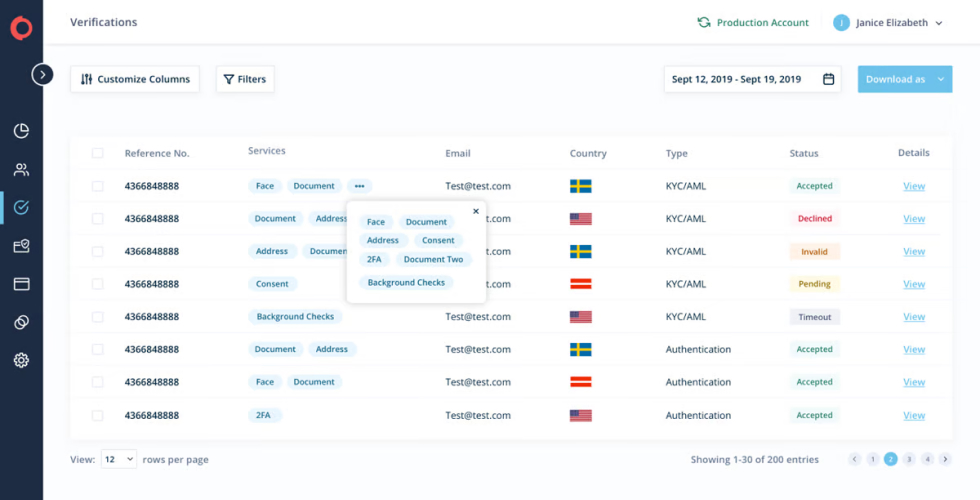Click the US flag on Timeout row
The image size is (980, 500).
581,317
